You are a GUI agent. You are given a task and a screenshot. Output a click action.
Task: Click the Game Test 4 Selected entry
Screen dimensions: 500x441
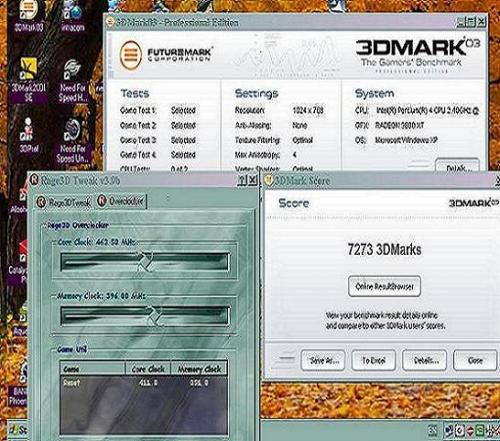(x=183, y=155)
